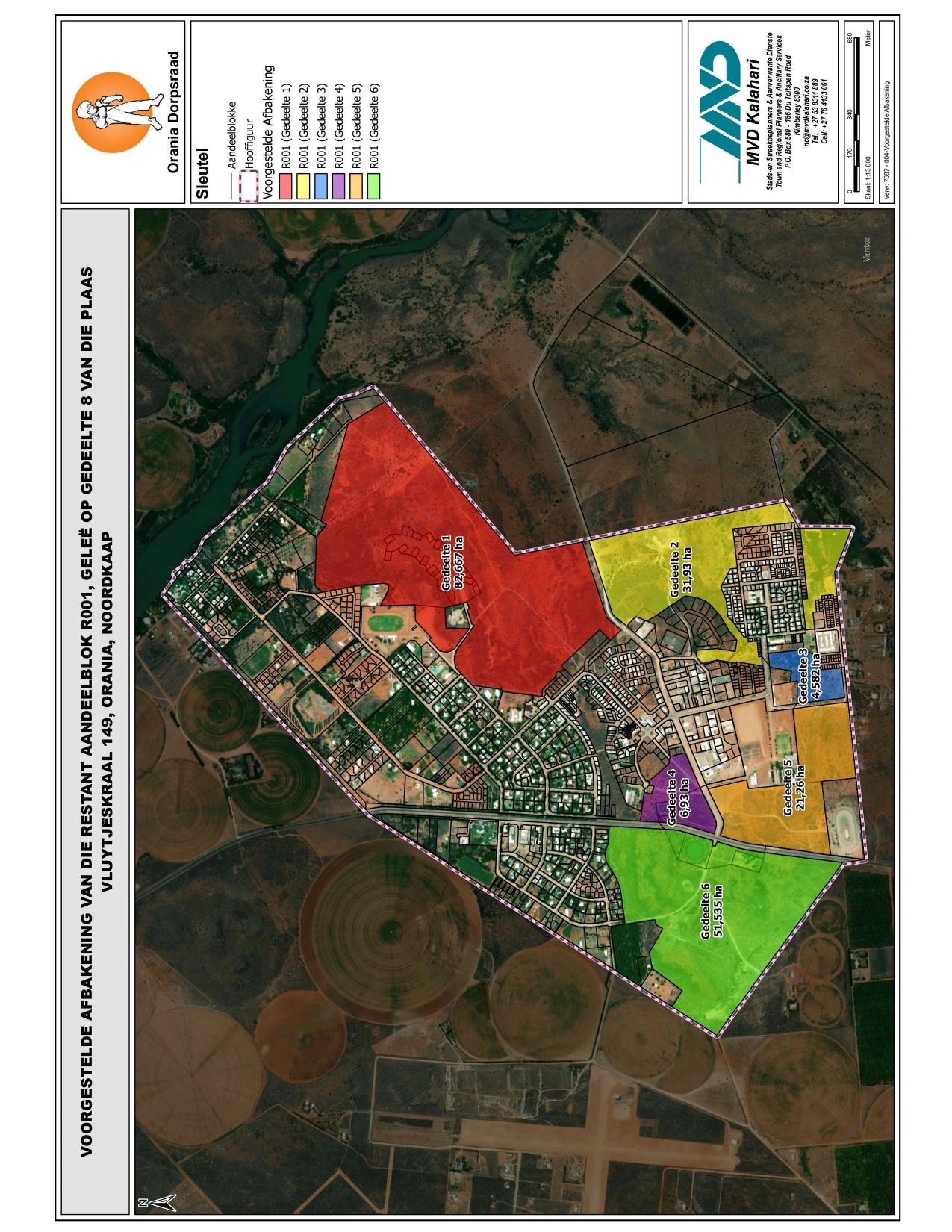Click the scale bar '680' value
952x1232 pixels.
850,37
